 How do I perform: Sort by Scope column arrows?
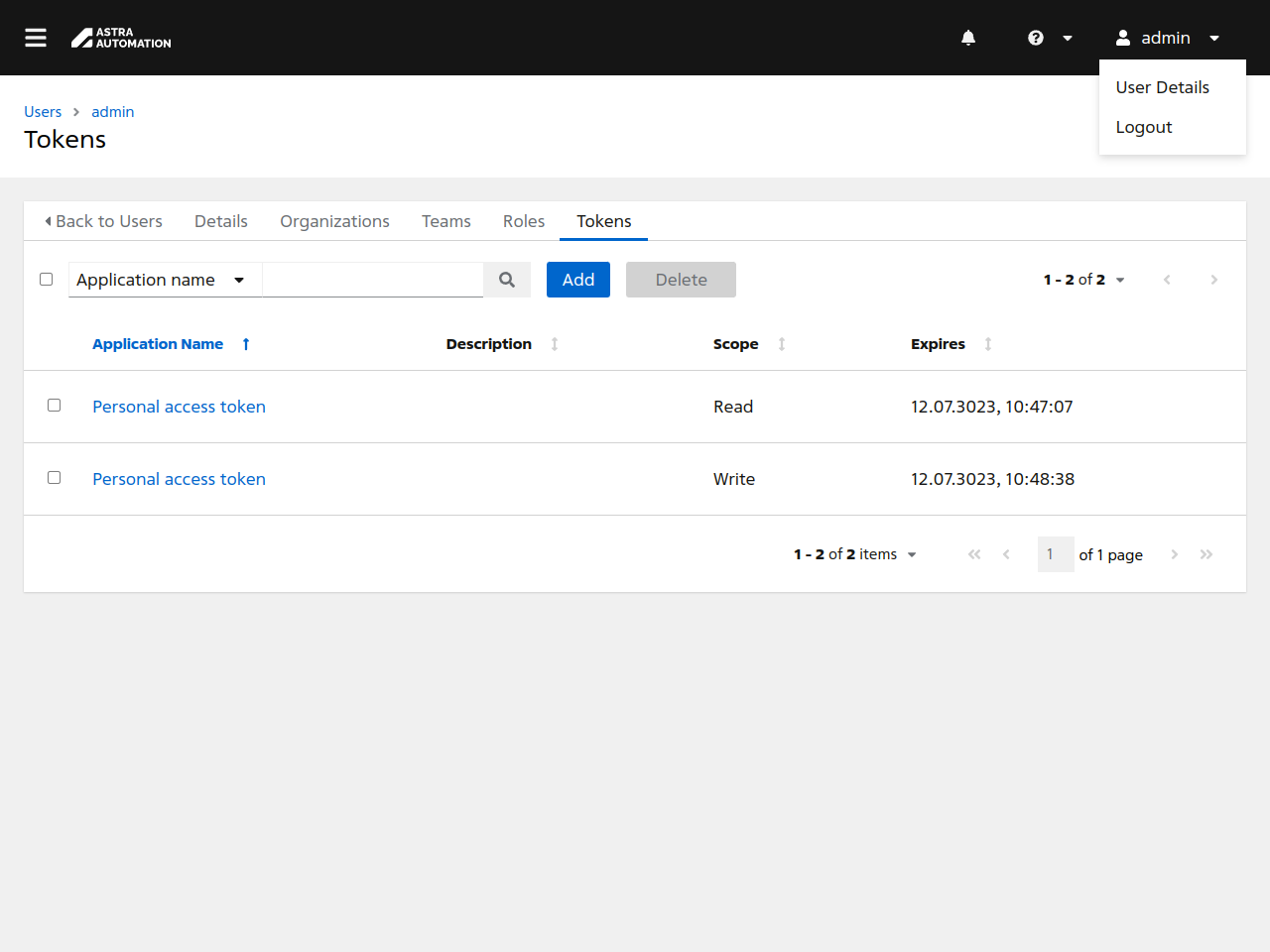pyautogui.click(x=782, y=344)
